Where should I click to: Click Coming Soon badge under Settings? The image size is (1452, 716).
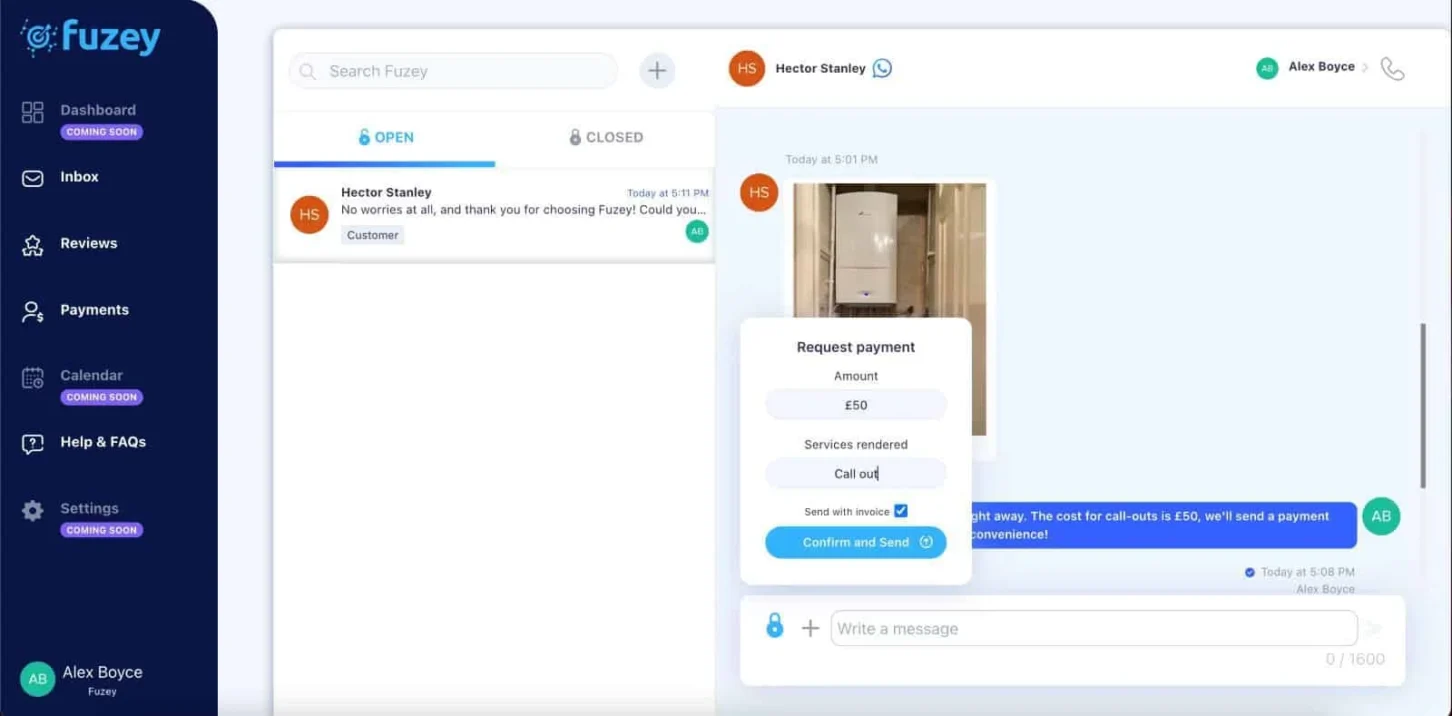[x=101, y=530]
